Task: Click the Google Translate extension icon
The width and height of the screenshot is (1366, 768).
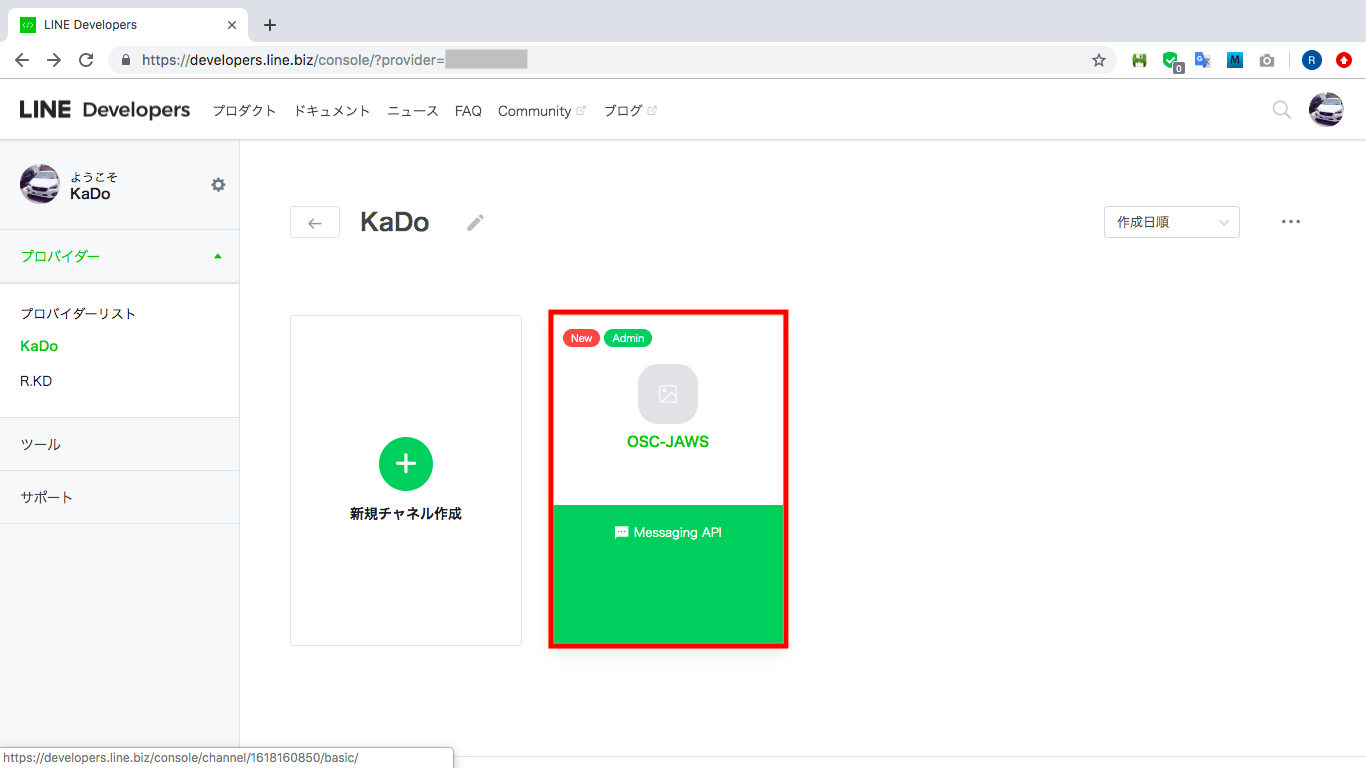Action: pos(1203,60)
